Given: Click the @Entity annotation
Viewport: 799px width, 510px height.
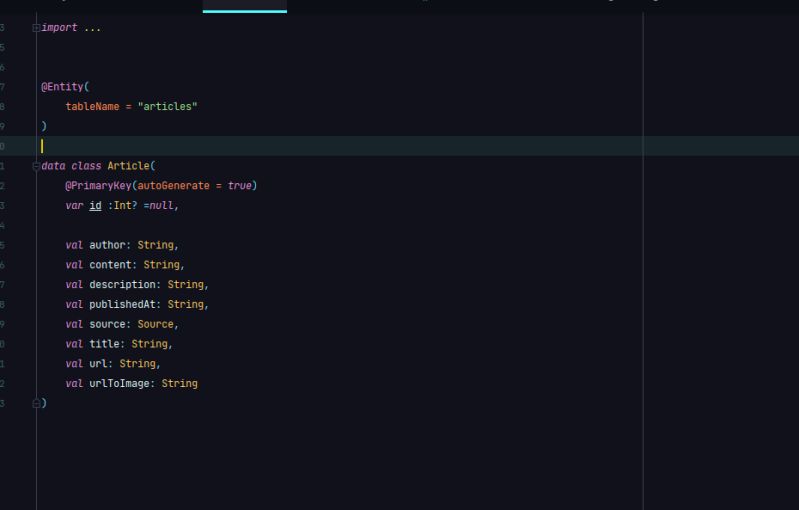Looking at the screenshot, I should pyautogui.click(x=62, y=87).
